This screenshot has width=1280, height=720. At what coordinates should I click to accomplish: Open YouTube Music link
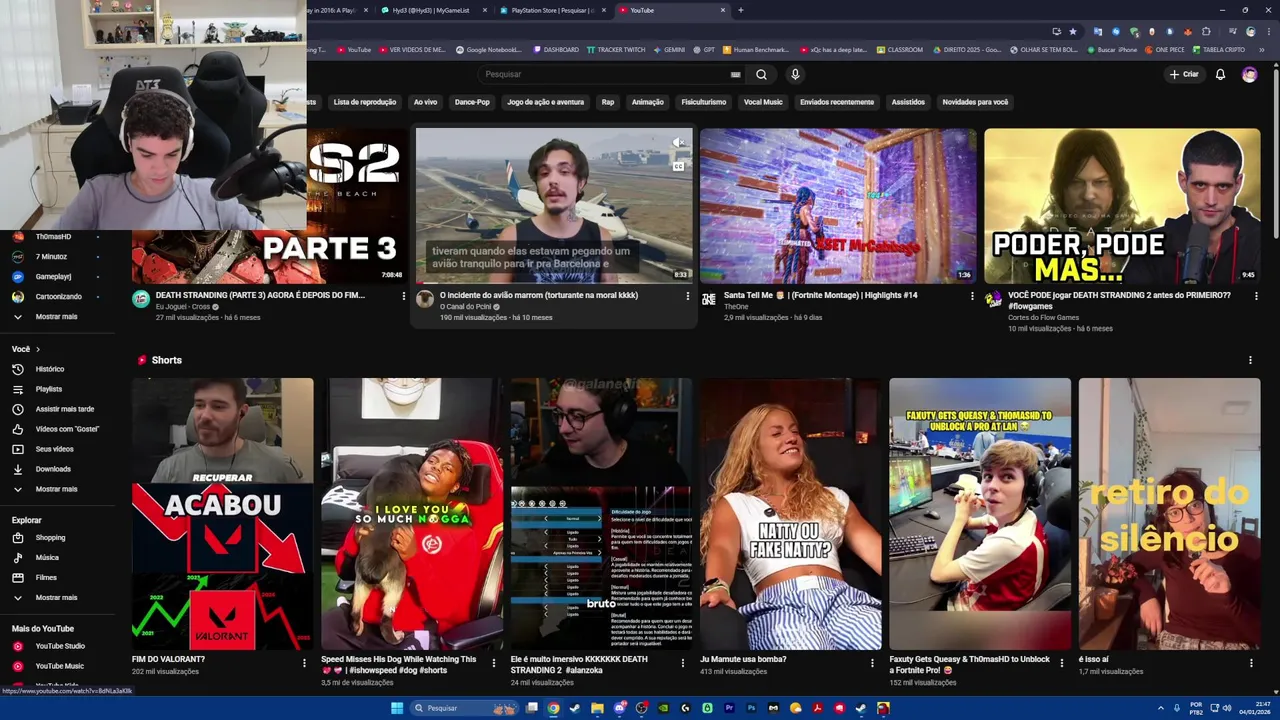click(59, 666)
